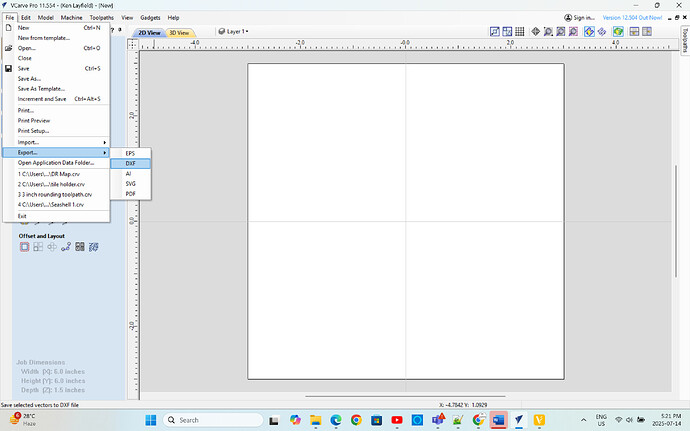Click the Save floppy disk icon

8,69
